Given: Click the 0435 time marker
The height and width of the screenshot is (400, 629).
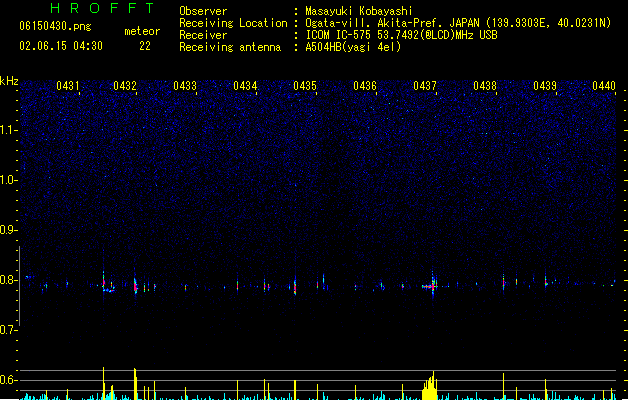Looking at the screenshot, I should (305, 86).
